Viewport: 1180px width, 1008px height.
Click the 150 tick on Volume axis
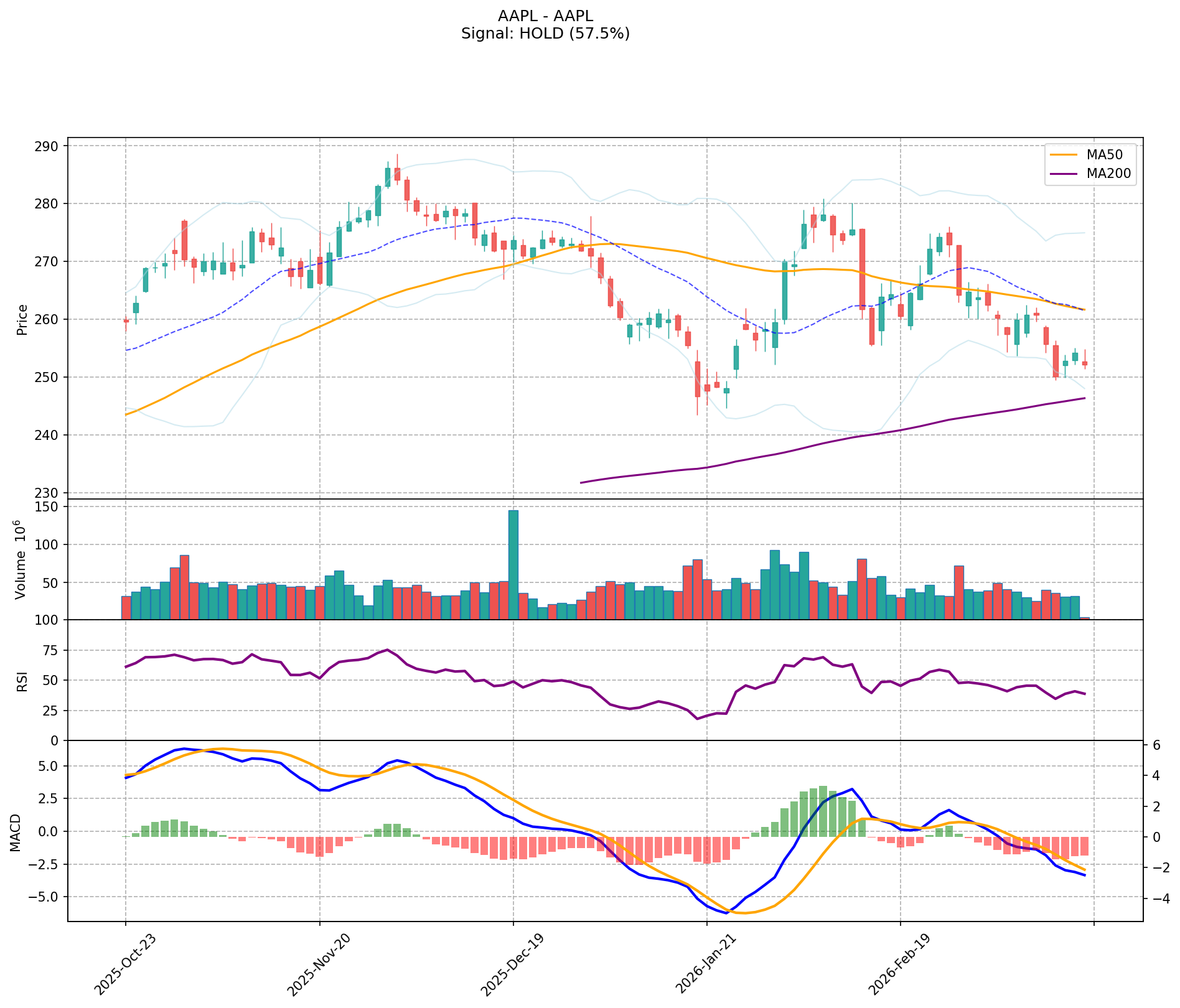tap(49, 507)
